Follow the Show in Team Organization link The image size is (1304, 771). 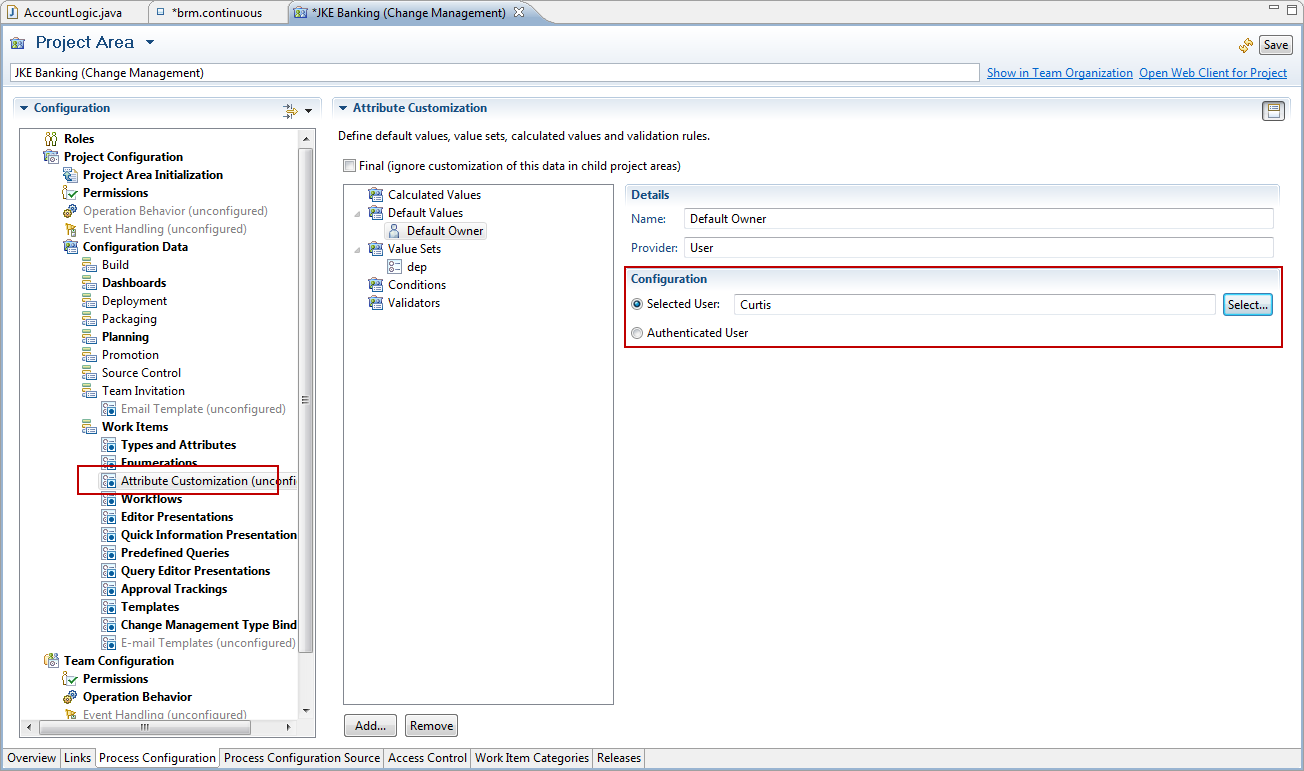(x=1060, y=73)
